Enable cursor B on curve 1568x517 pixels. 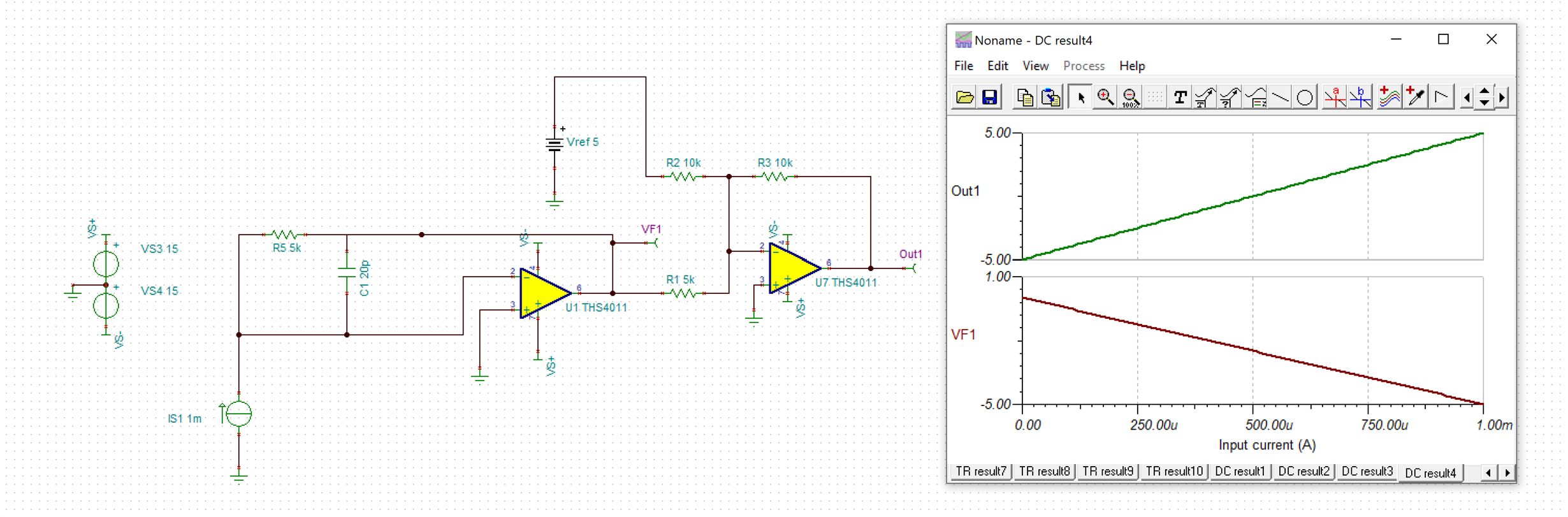click(1360, 98)
